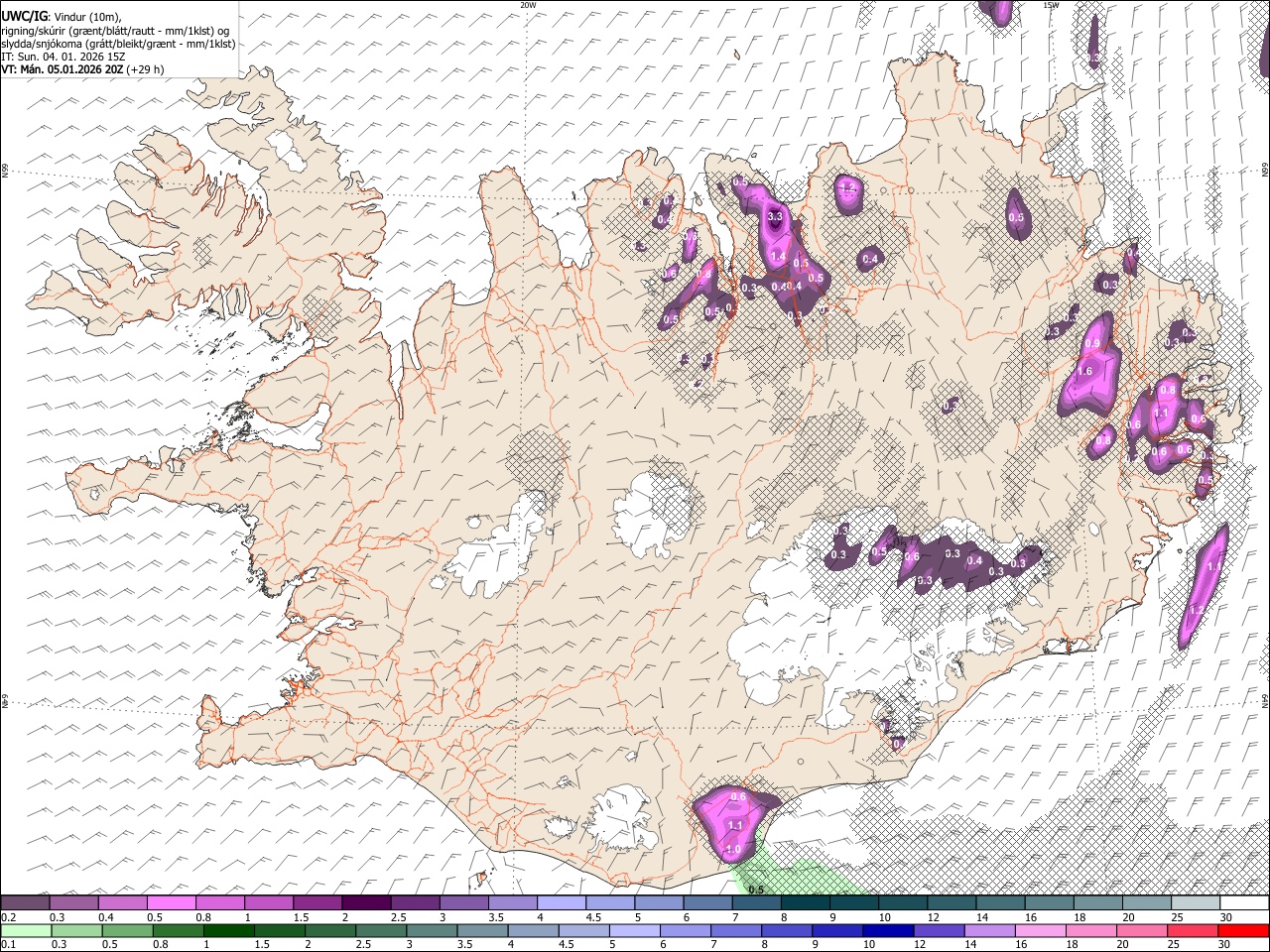Click the '30' label under the top legend row
This screenshot has width=1270, height=952.
pos(1228,917)
